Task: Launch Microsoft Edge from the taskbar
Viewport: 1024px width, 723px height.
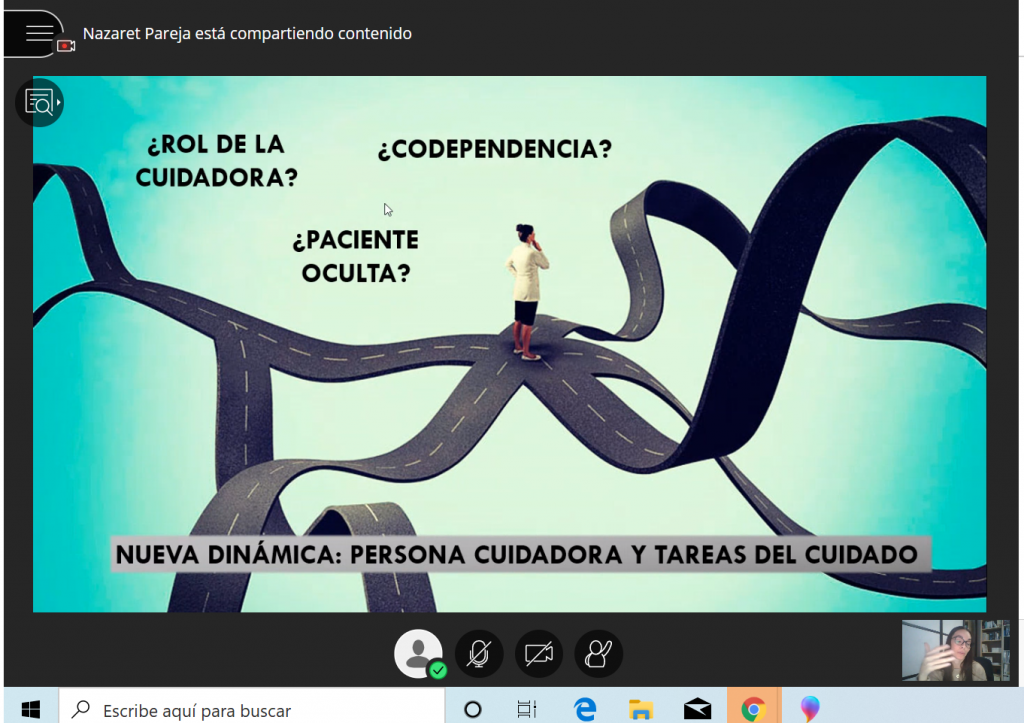Action: point(585,709)
